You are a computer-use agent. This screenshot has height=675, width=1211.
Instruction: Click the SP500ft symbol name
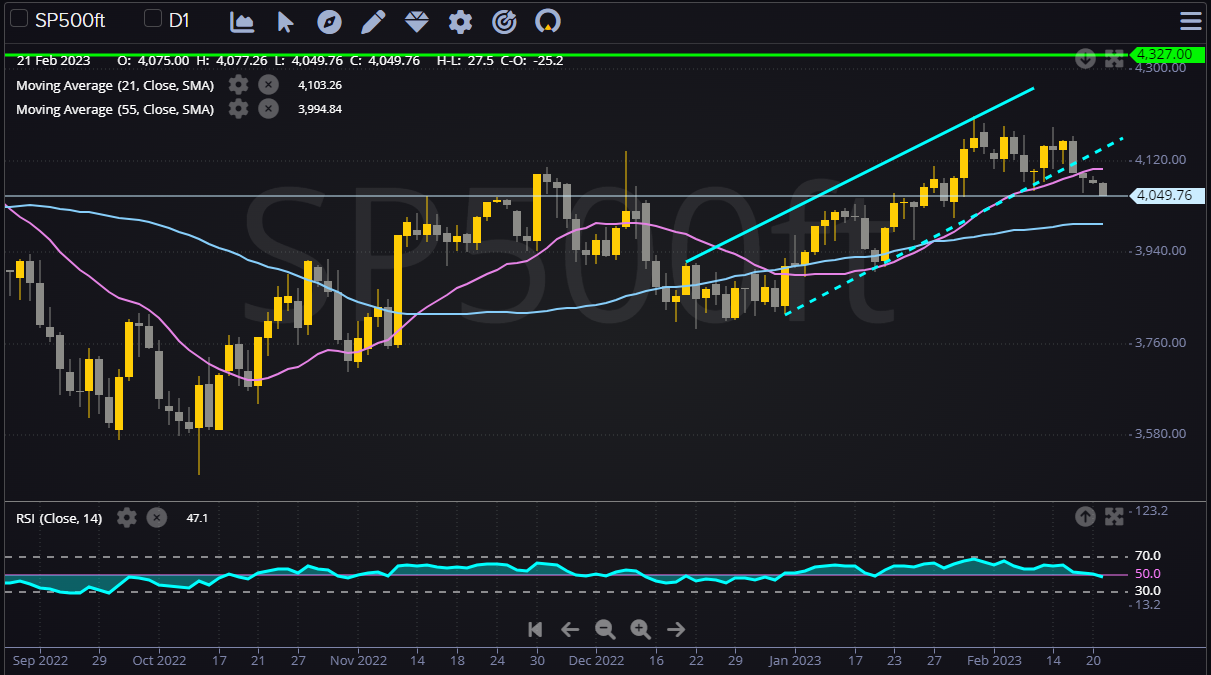point(70,20)
